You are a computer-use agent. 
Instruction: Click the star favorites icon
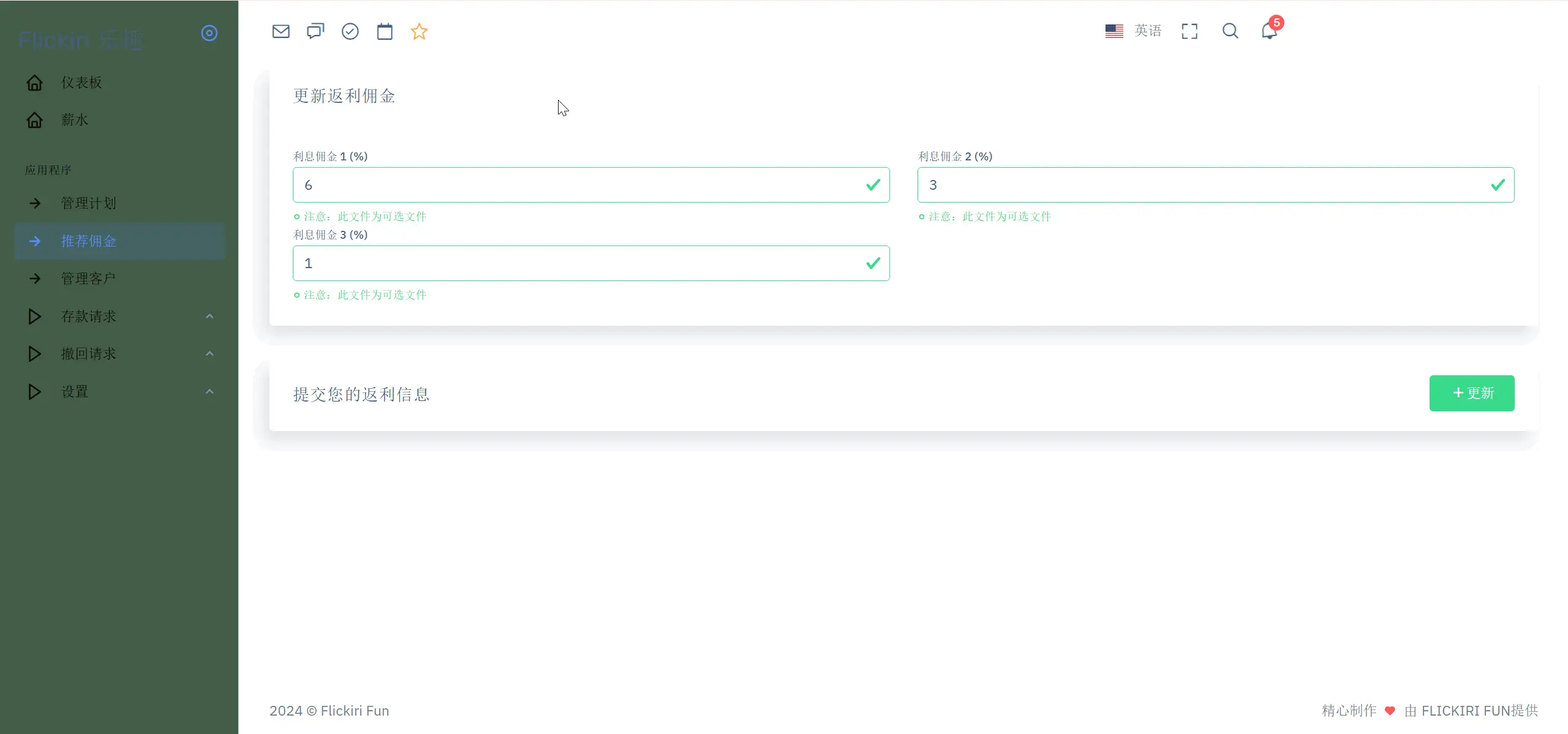pyautogui.click(x=419, y=31)
